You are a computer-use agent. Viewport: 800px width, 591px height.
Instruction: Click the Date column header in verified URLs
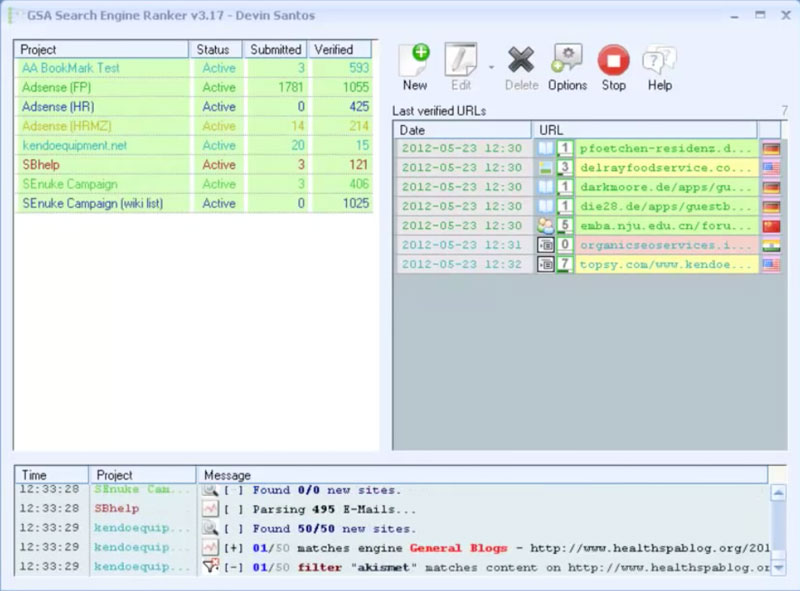(462, 130)
